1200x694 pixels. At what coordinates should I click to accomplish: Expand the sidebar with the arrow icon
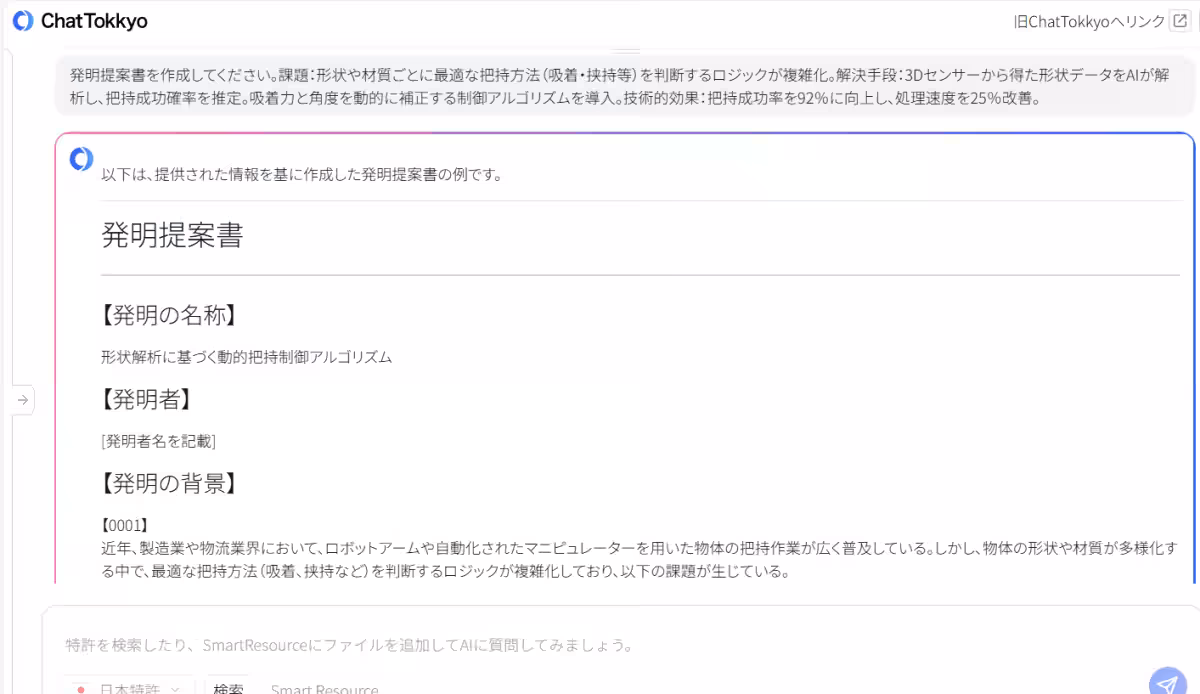point(22,398)
